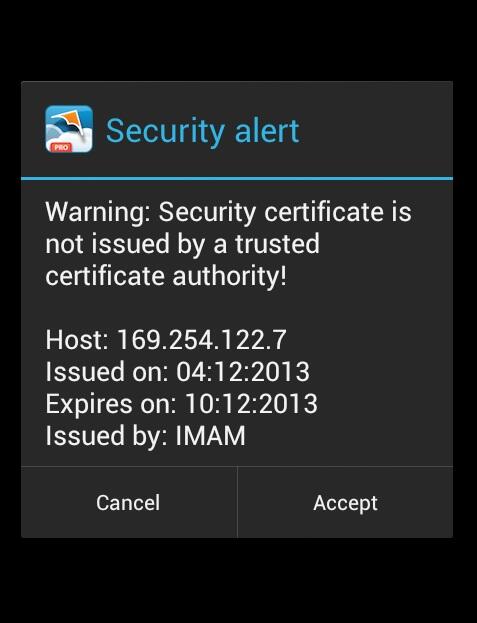This screenshot has height=623, width=477.
Task: Tap the Cancel button
Action: coord(129,503)
